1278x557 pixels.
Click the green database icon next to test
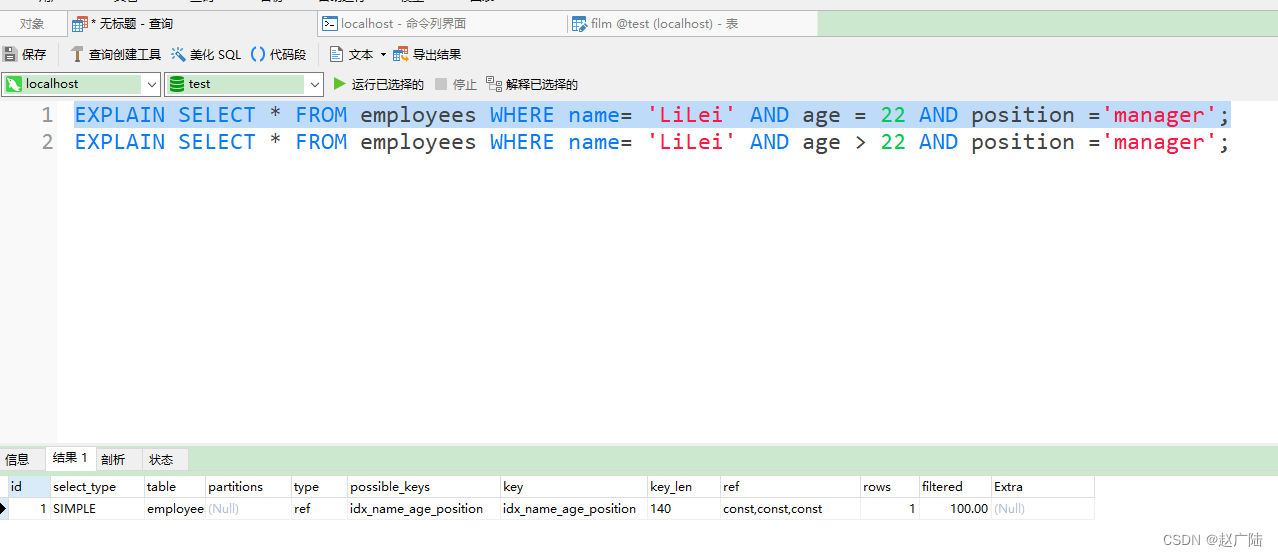pos(177,84)
